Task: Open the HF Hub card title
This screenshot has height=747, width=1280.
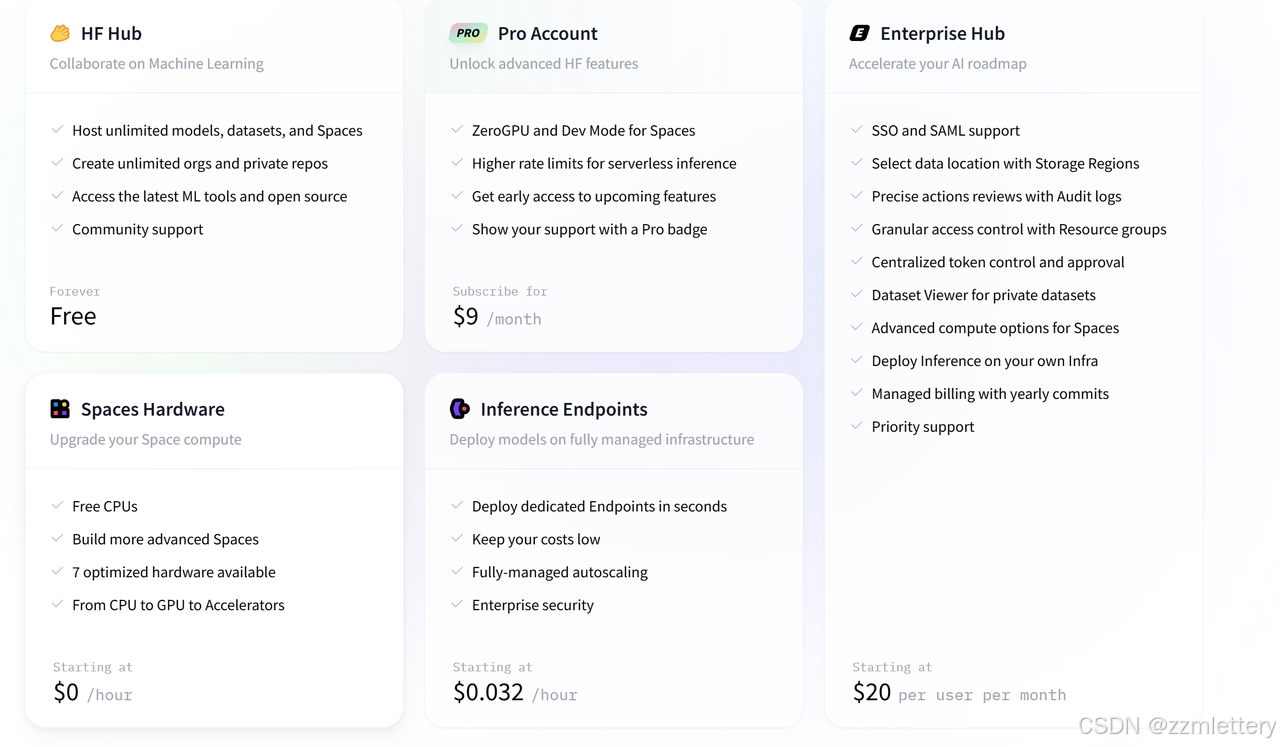Action: tap(111, 33)
